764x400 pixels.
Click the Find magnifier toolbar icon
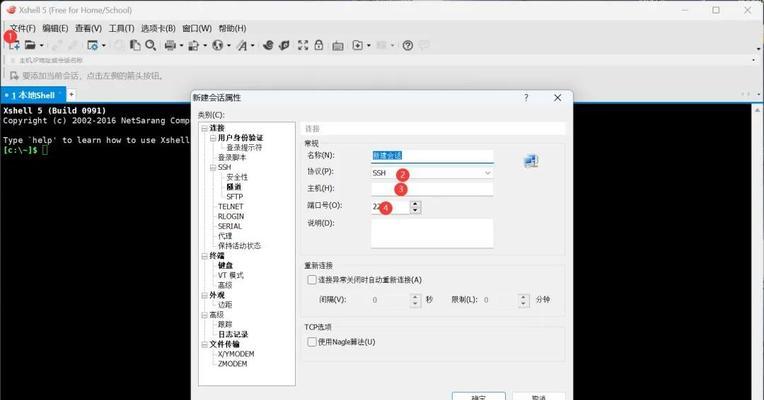coord(151,45)
